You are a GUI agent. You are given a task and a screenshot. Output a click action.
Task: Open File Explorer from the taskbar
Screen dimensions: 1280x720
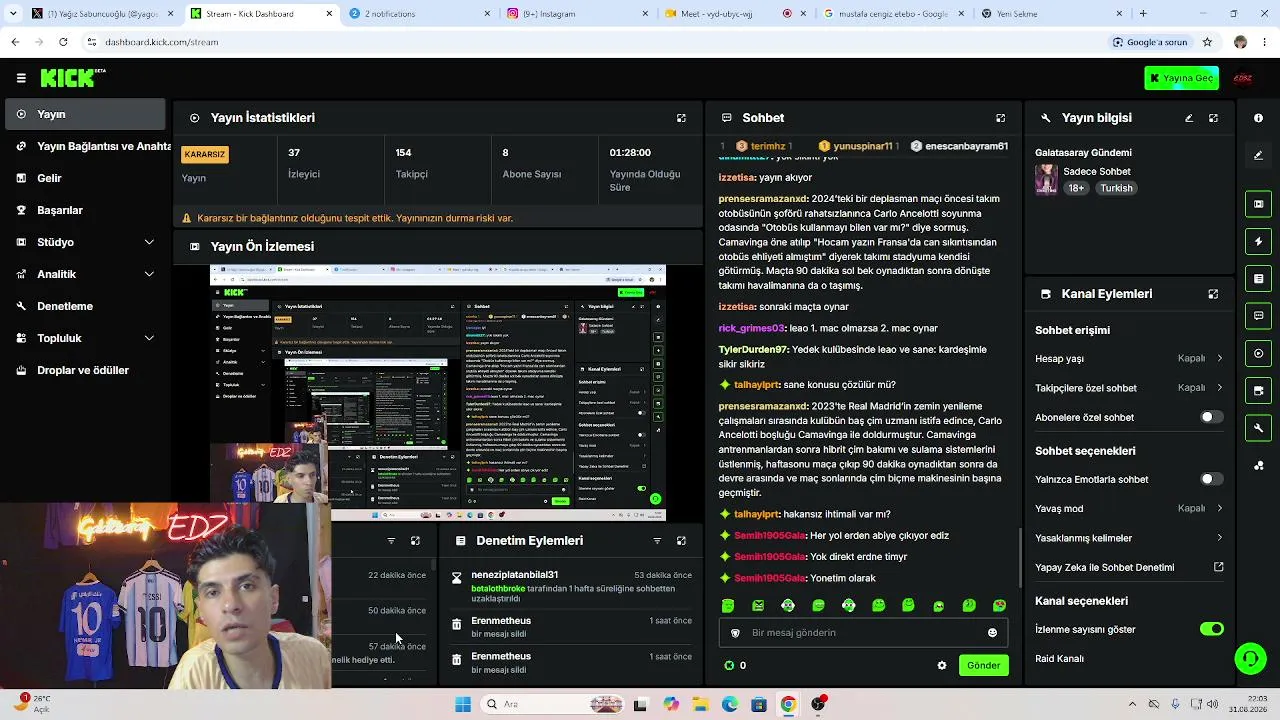[701, 704]
